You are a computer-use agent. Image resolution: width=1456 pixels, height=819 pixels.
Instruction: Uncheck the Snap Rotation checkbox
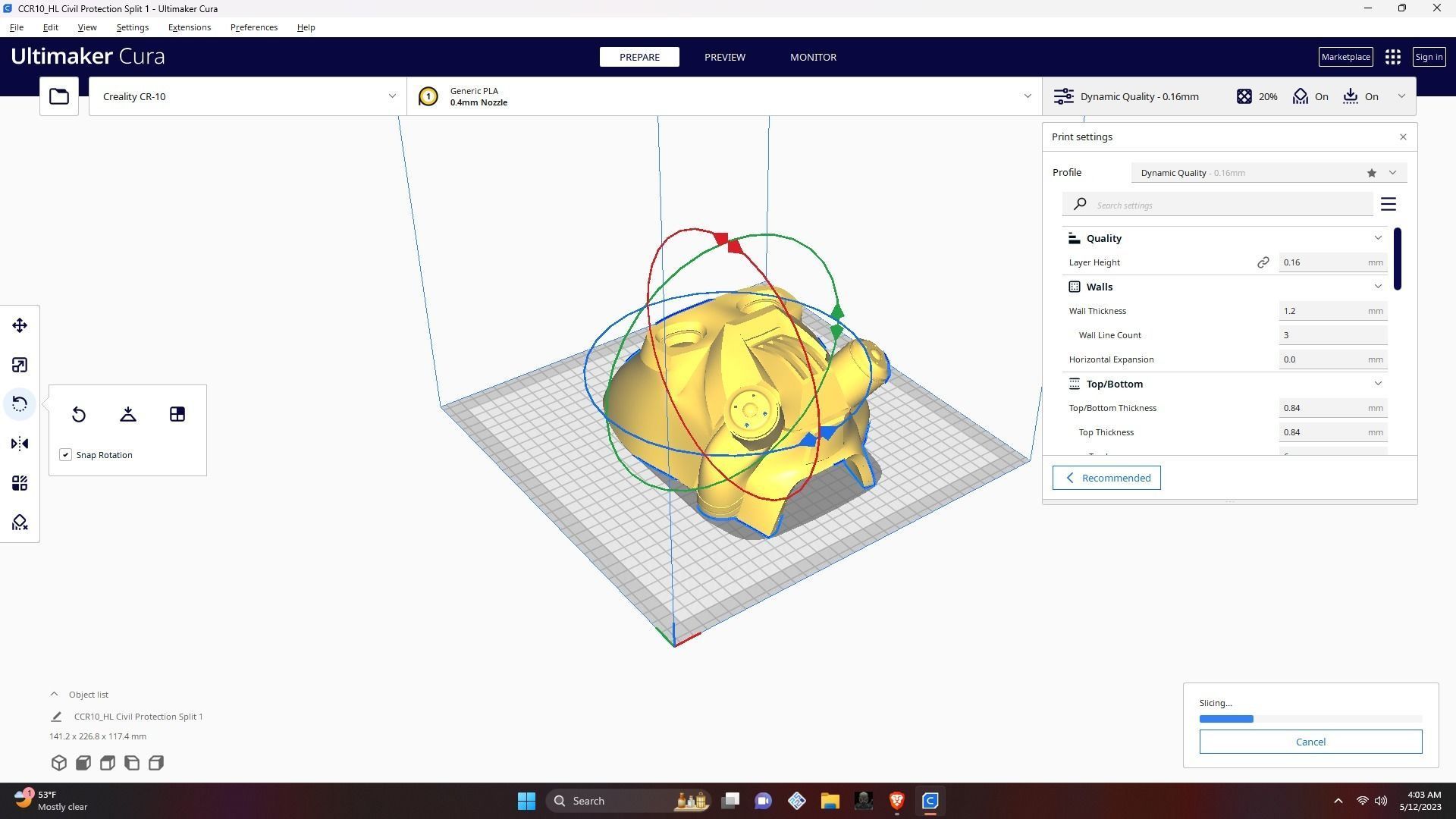point(66,455)
